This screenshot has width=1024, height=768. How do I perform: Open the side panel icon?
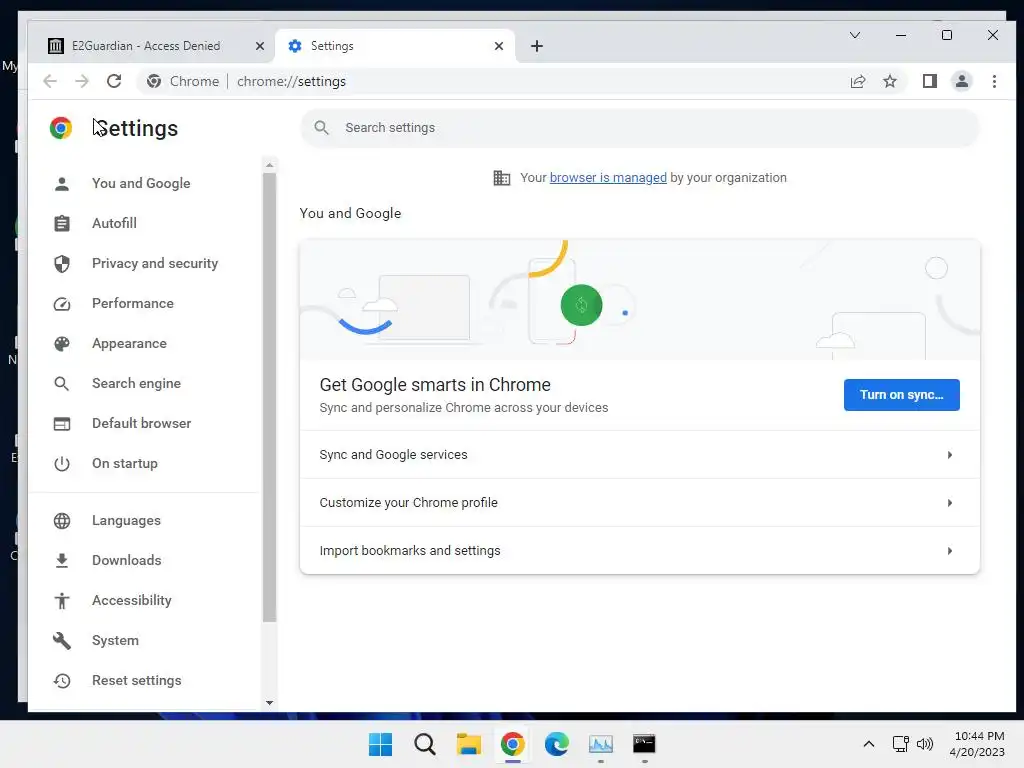tap(929, 81)
